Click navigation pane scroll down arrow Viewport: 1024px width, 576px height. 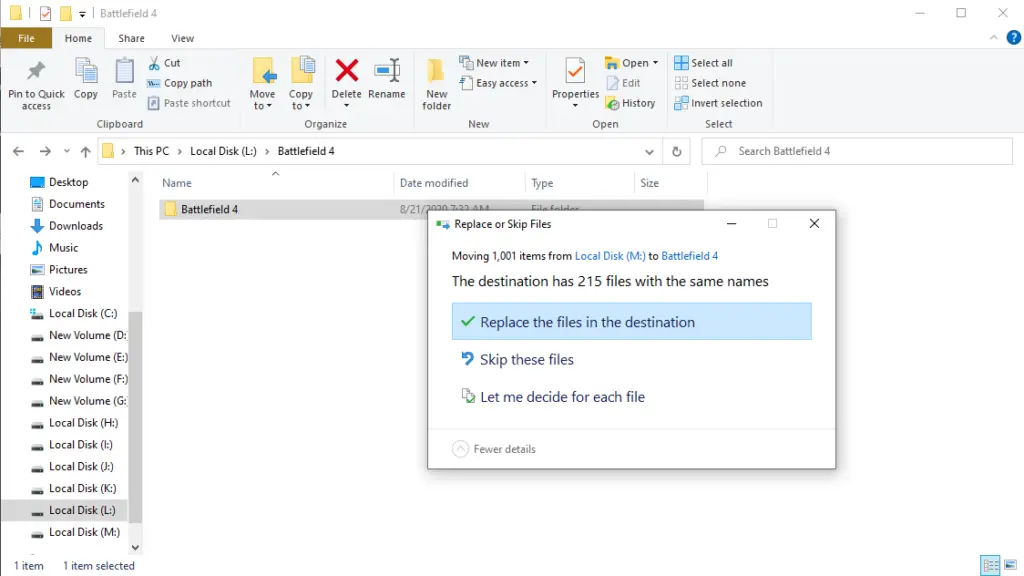click(135, 548)
